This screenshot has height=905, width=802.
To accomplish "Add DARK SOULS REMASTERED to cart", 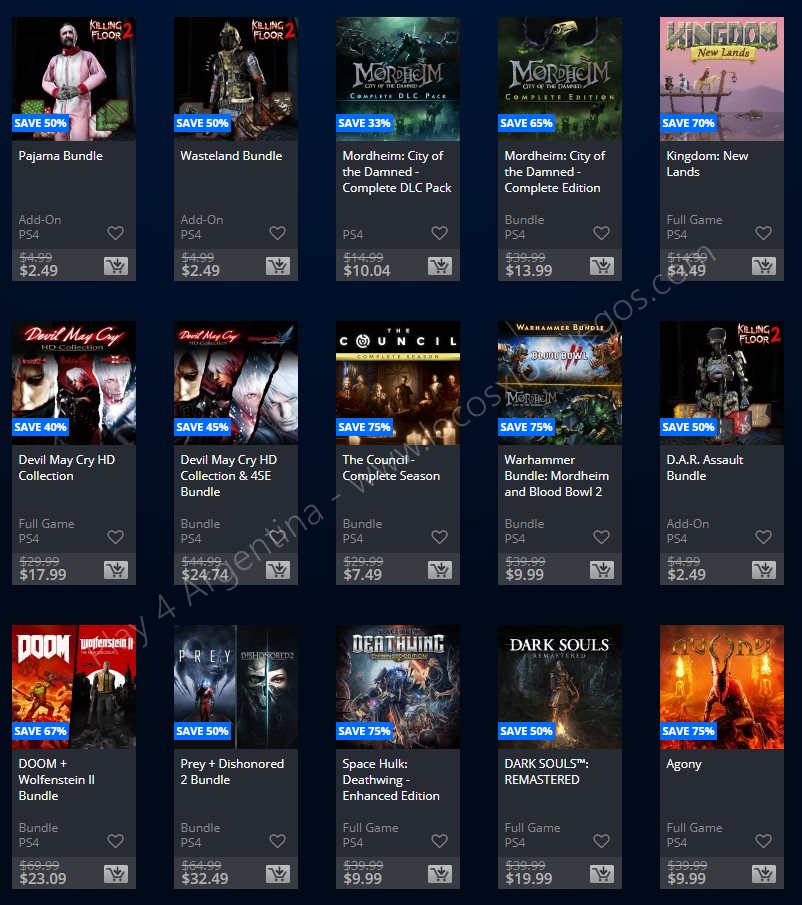I will (602, 874).
